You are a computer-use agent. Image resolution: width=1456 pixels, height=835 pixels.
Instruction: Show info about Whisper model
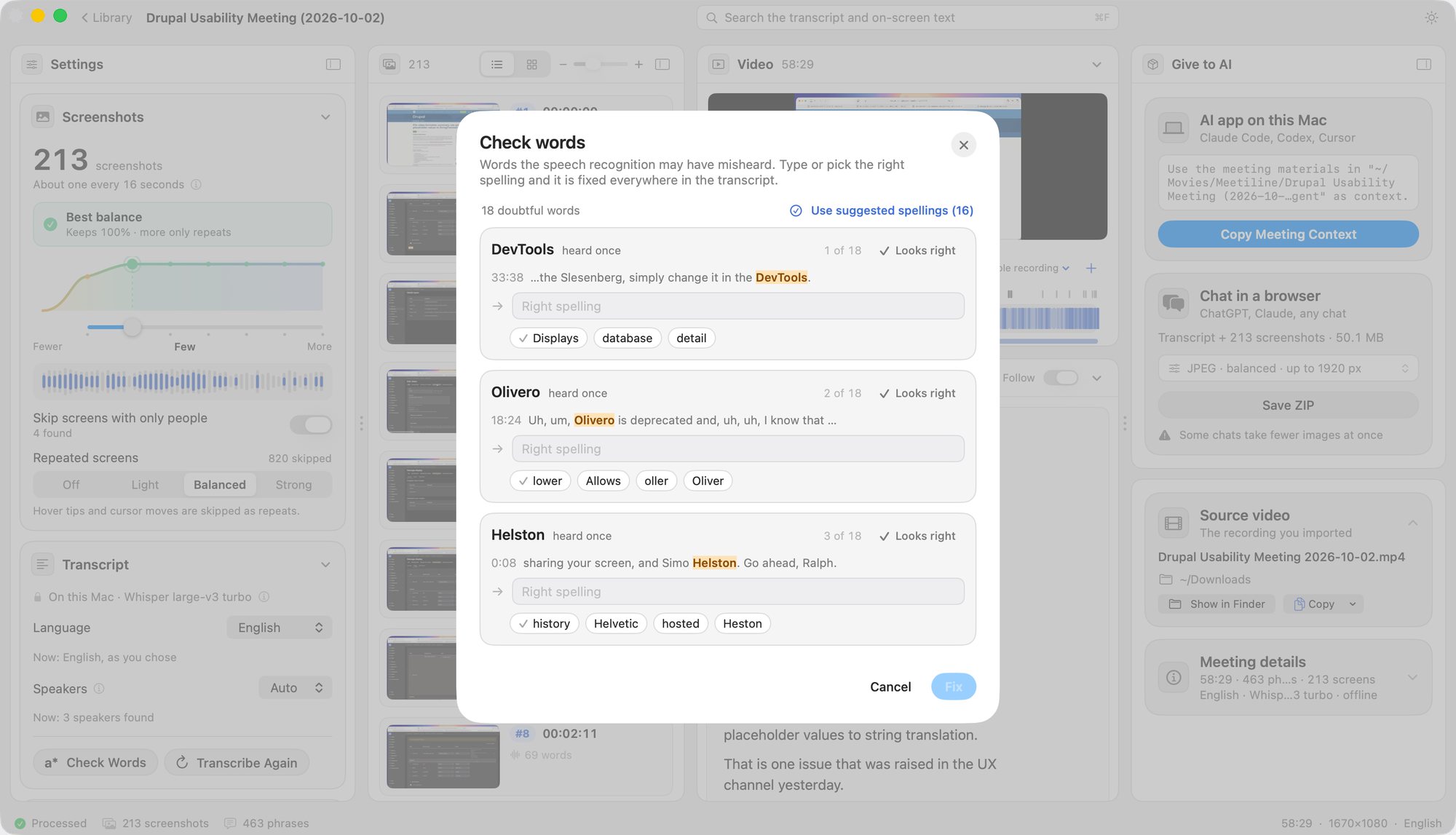coord(264,597)
